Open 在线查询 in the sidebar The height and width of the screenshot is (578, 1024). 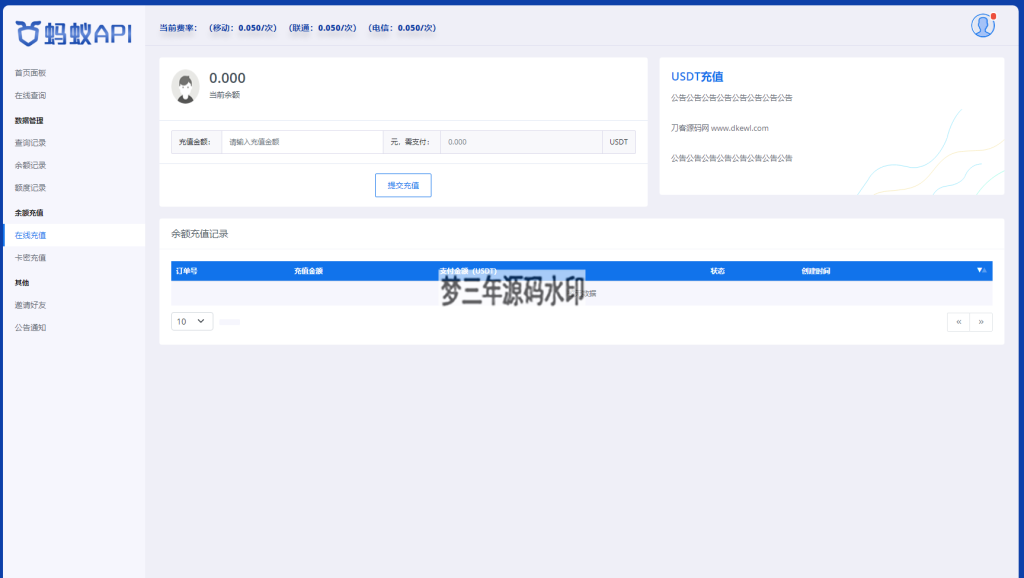pyautogui.click(x=30, y=95)
